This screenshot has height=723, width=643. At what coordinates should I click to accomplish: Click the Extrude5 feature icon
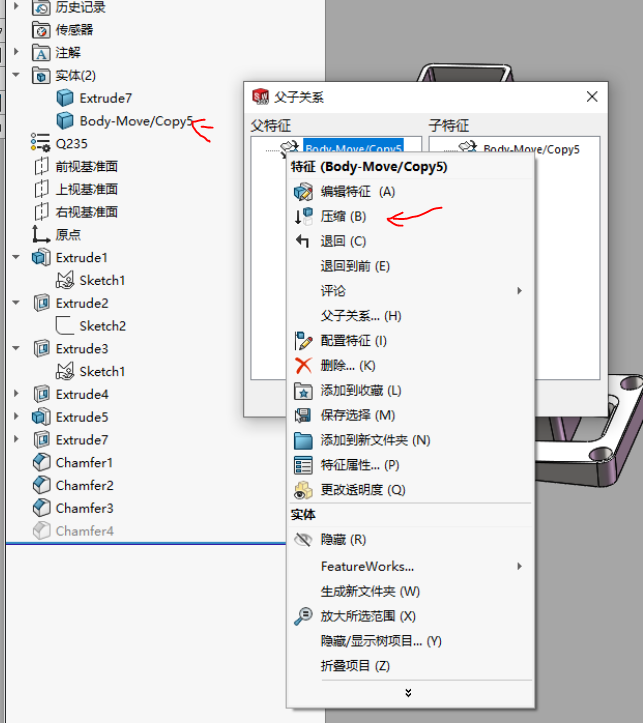[41, 417]
